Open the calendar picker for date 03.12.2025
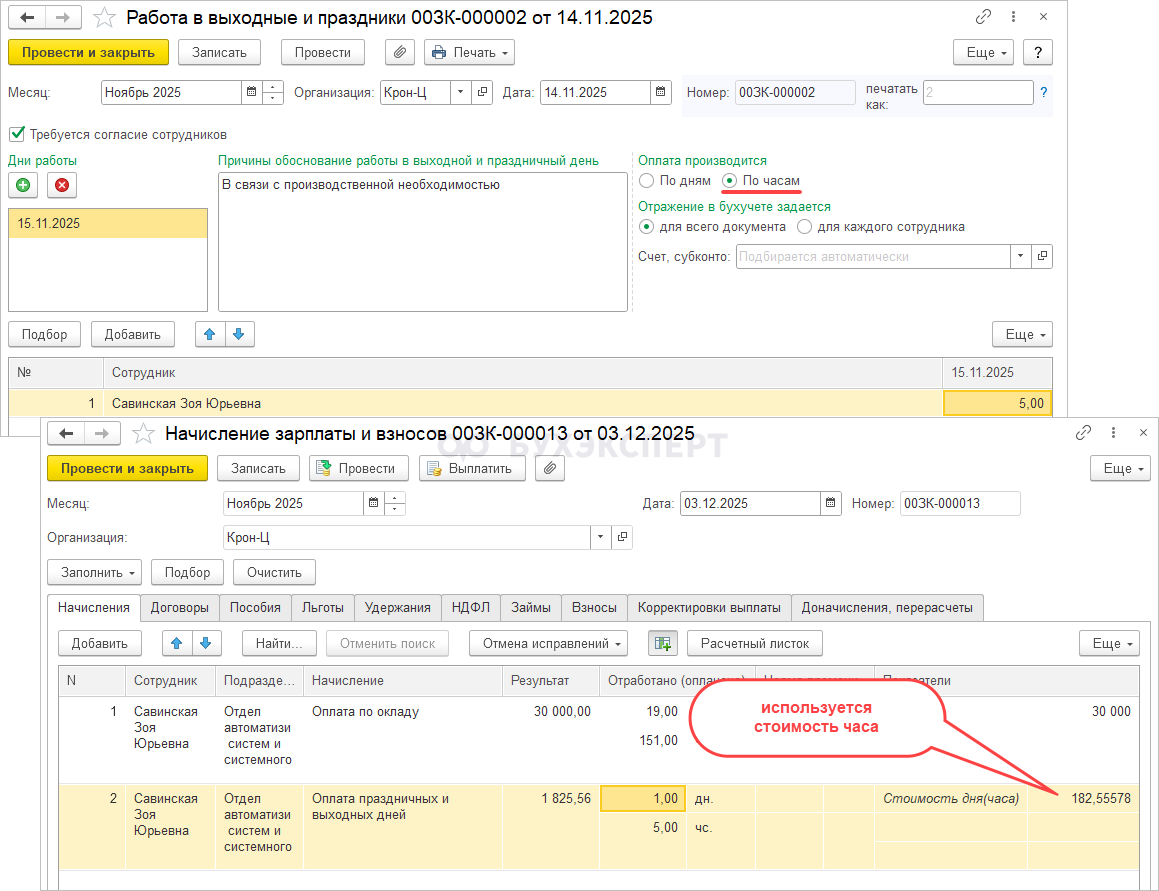Viewport: 1159px width, 891px height. [x=830, y=503]
